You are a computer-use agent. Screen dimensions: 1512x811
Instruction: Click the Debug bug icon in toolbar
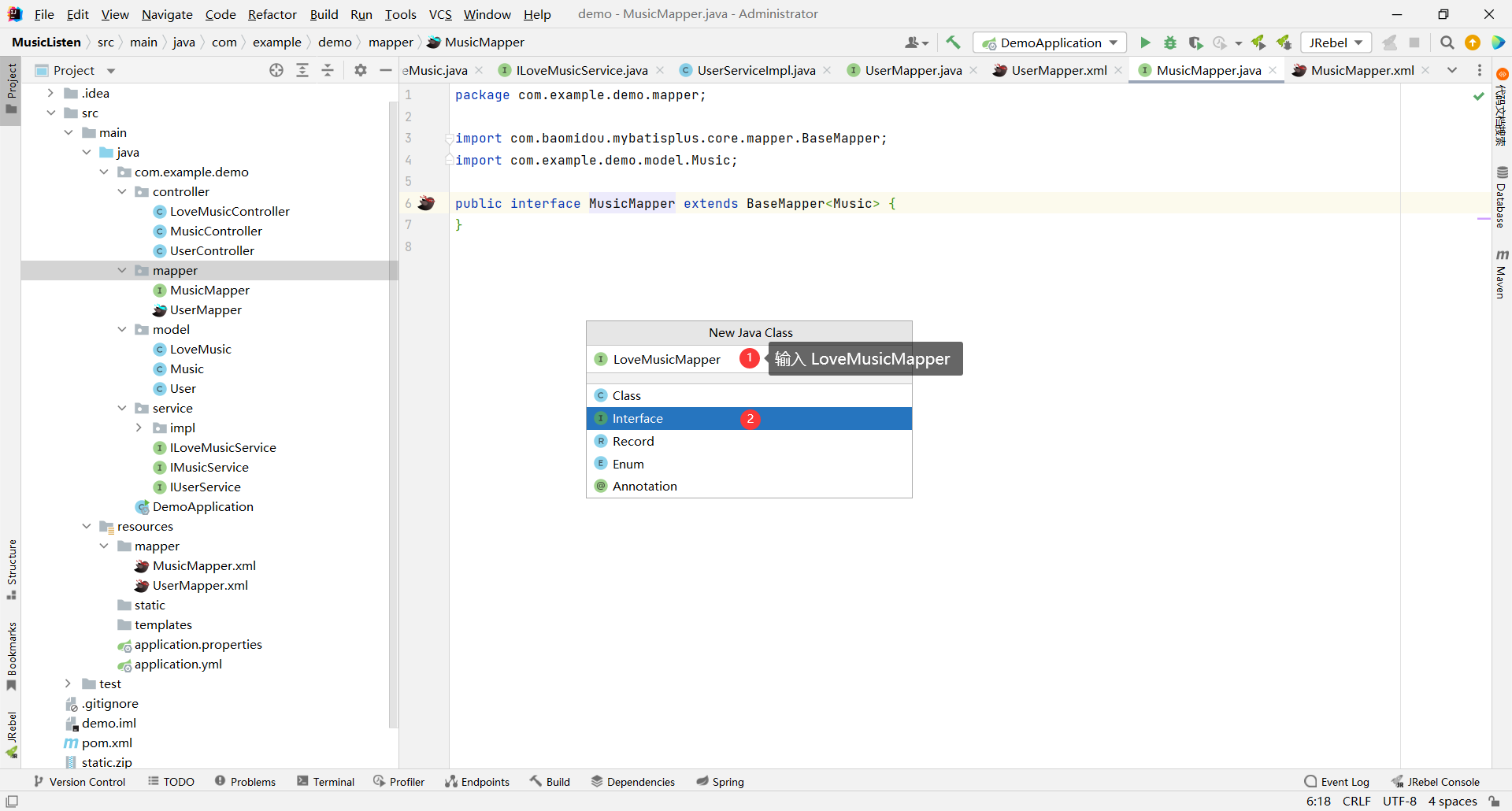(1170, 43)
